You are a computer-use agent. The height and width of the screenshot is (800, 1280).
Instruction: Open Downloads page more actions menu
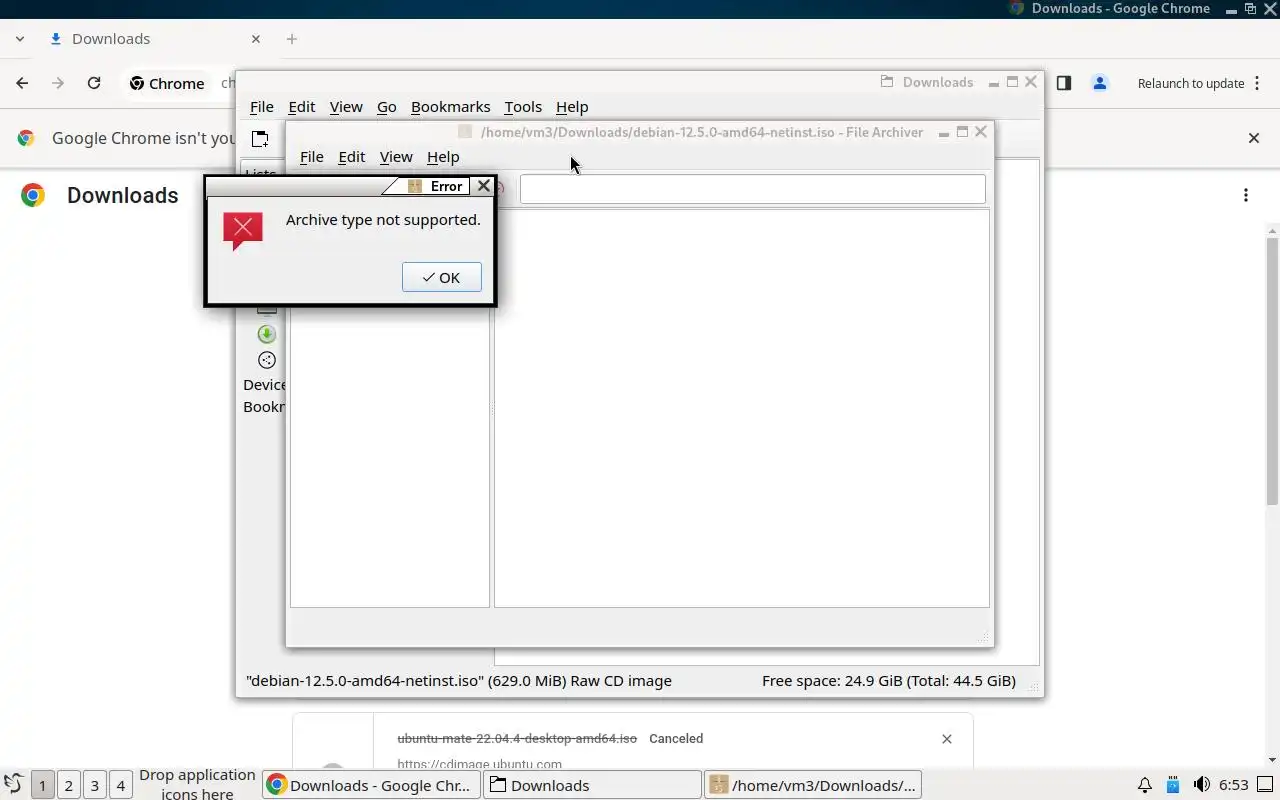pos(1246,195)
